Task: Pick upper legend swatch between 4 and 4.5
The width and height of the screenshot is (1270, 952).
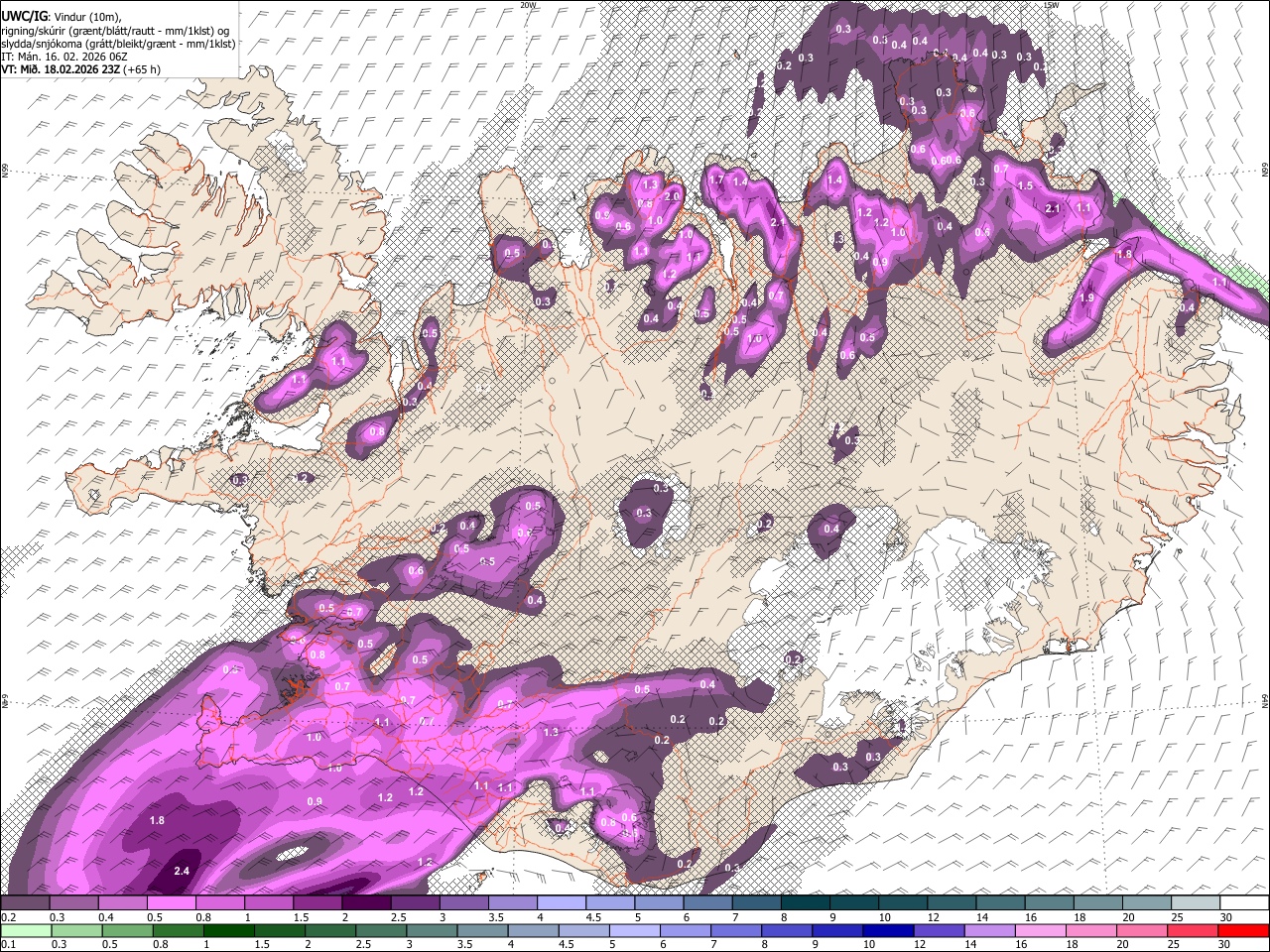Action: [x=562, y=903]
